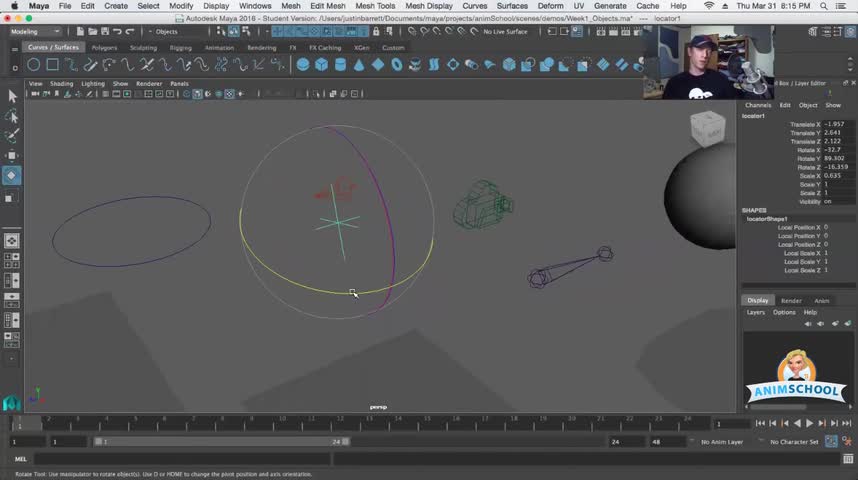The height and width of the screenshot is (480, 858).
Task: Click the MEL command line field
Action: tap(183, 459)
